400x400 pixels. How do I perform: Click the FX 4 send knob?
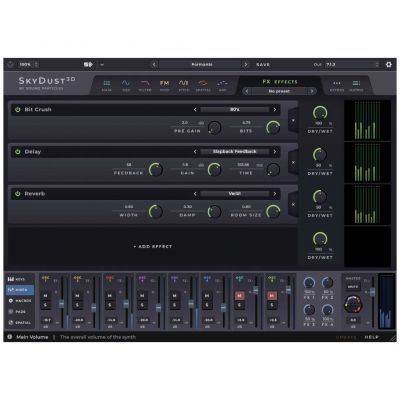tap(328, 310)
